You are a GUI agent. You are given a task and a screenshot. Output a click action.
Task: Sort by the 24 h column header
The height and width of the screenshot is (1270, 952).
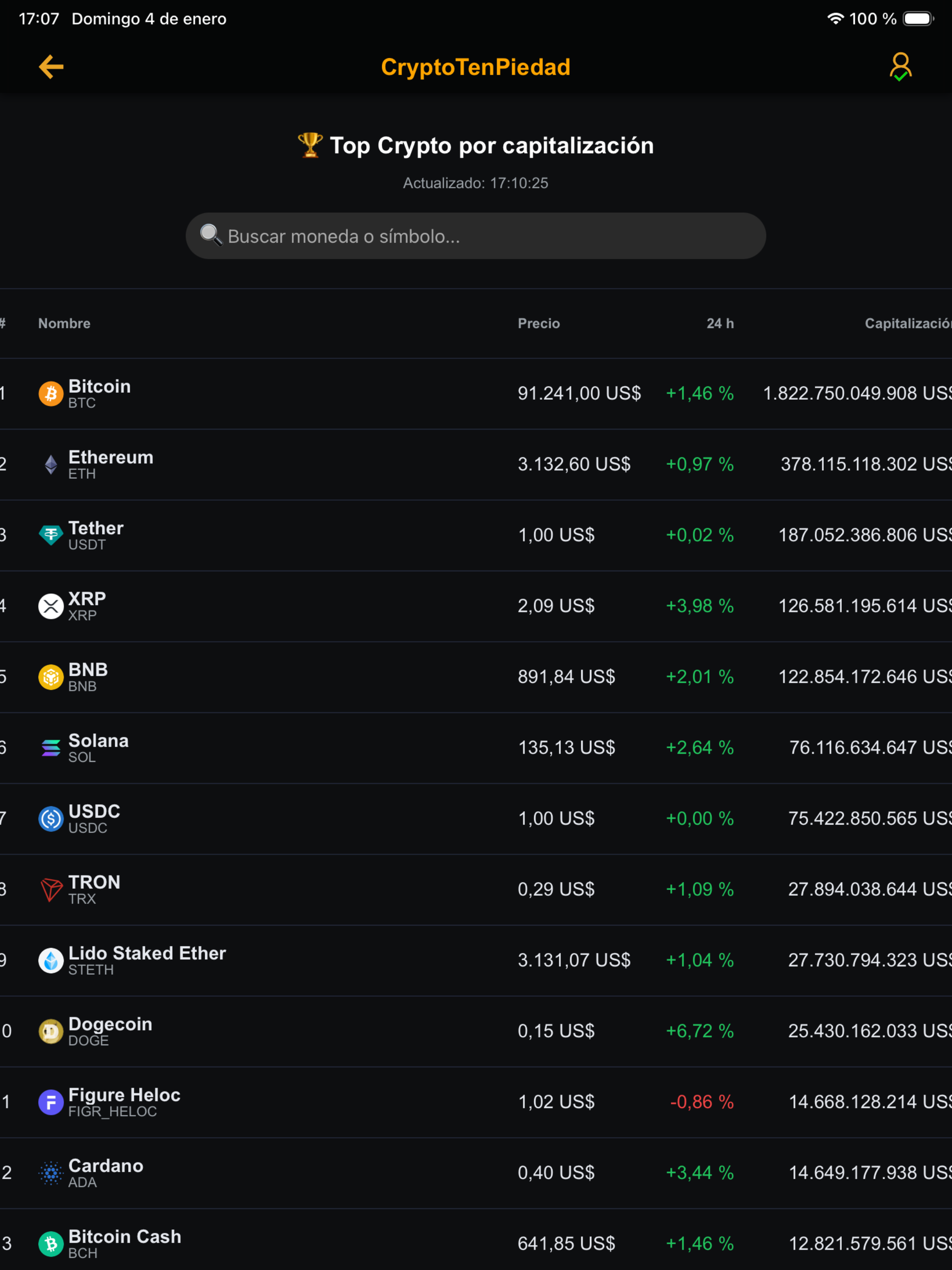tap(720, 323)
